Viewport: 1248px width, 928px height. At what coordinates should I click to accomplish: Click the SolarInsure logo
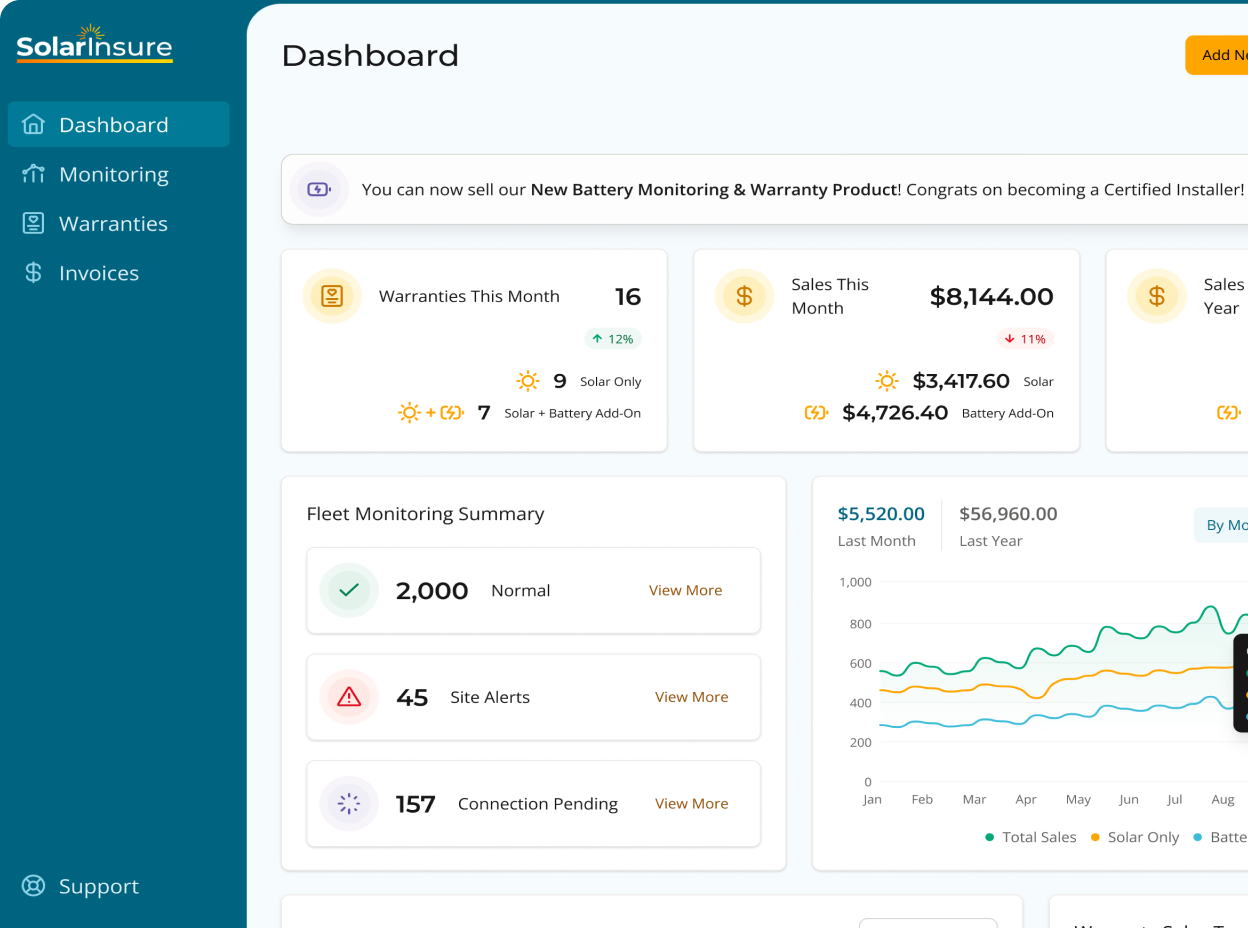pyautogui.click(x=94, y=45)
